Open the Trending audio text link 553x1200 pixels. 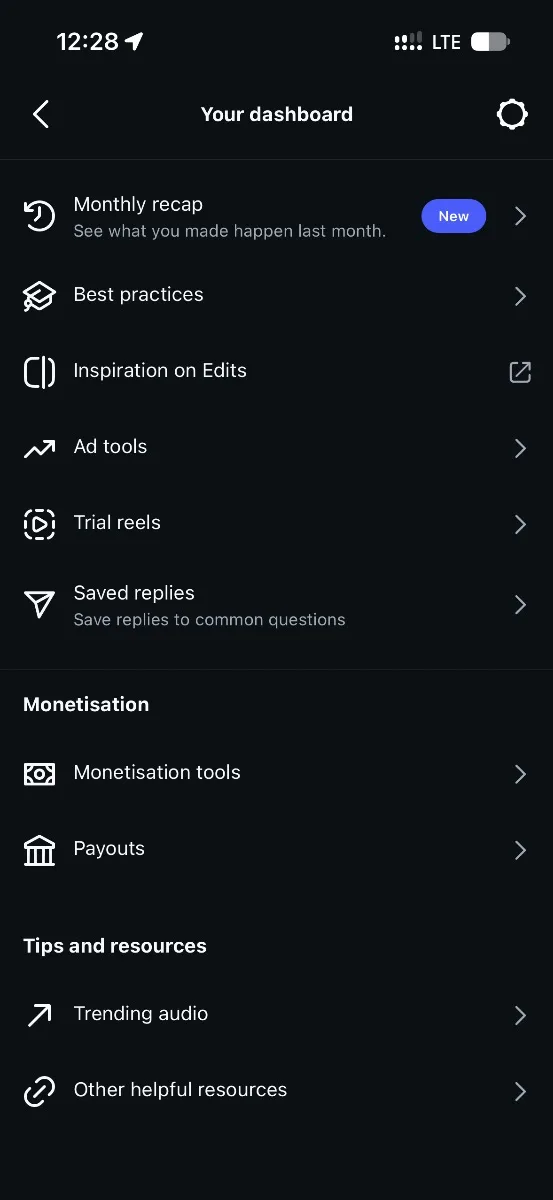pos(141,1013)
